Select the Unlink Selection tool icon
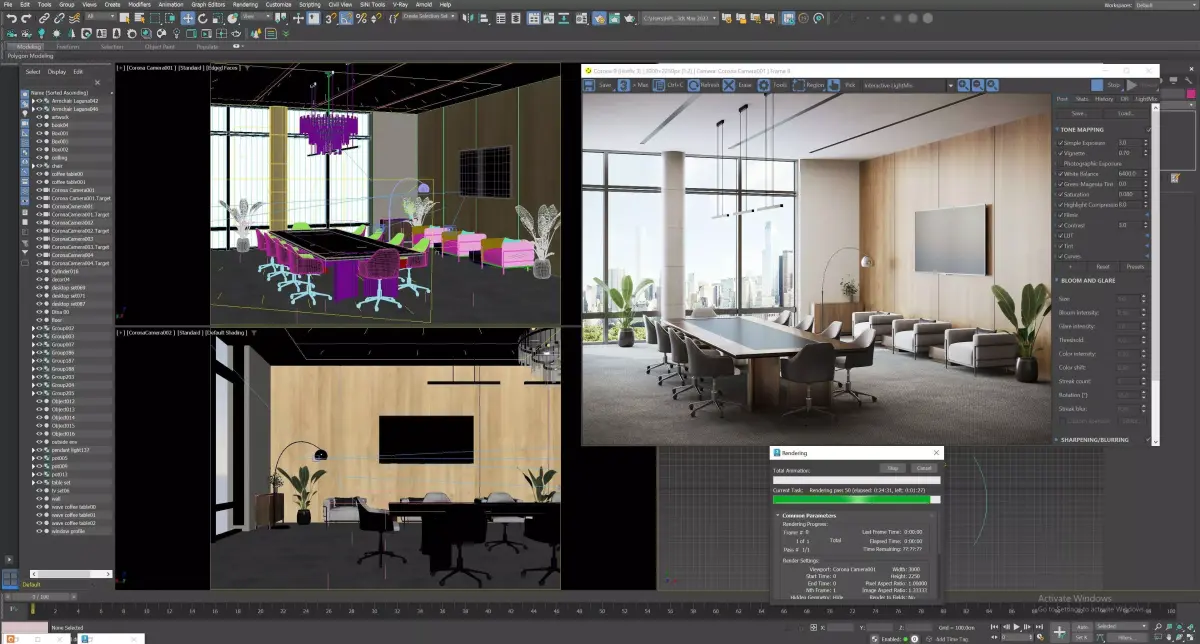Screen dimensions: 1200x644 click(x=59, y=19)
